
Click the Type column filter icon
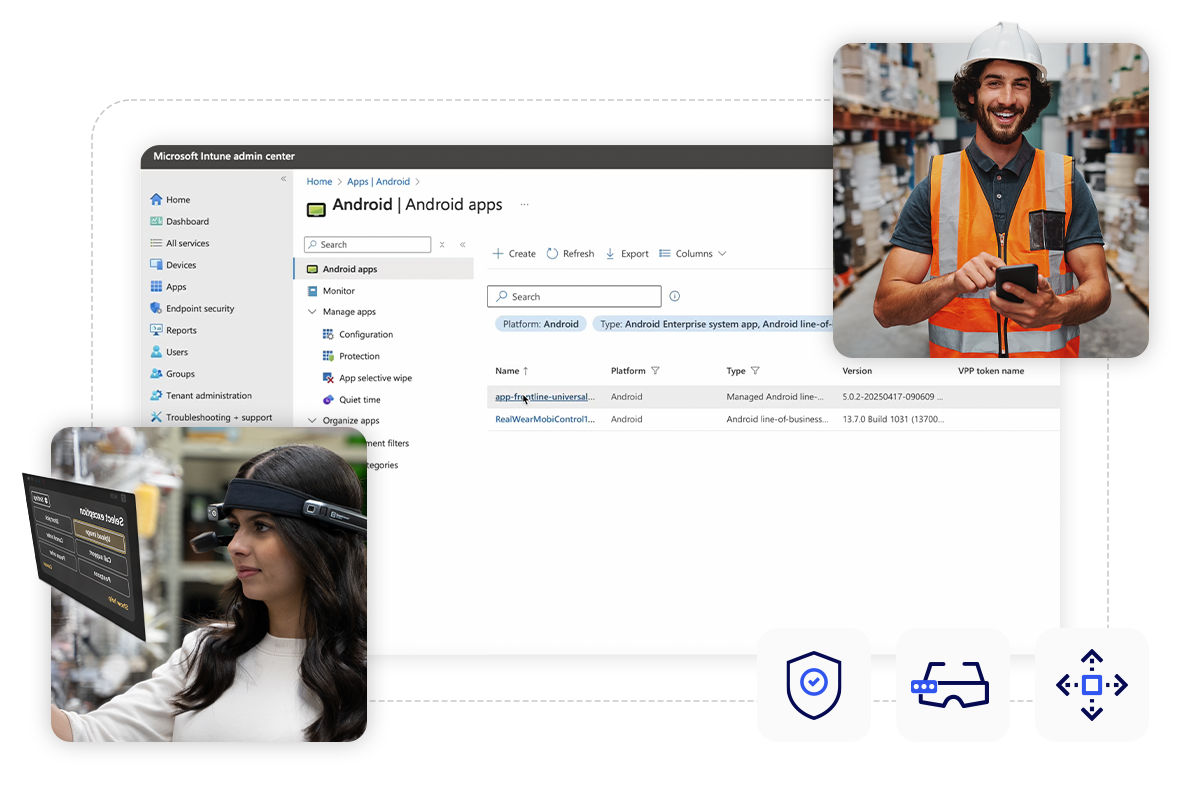[x=755, y=371]
